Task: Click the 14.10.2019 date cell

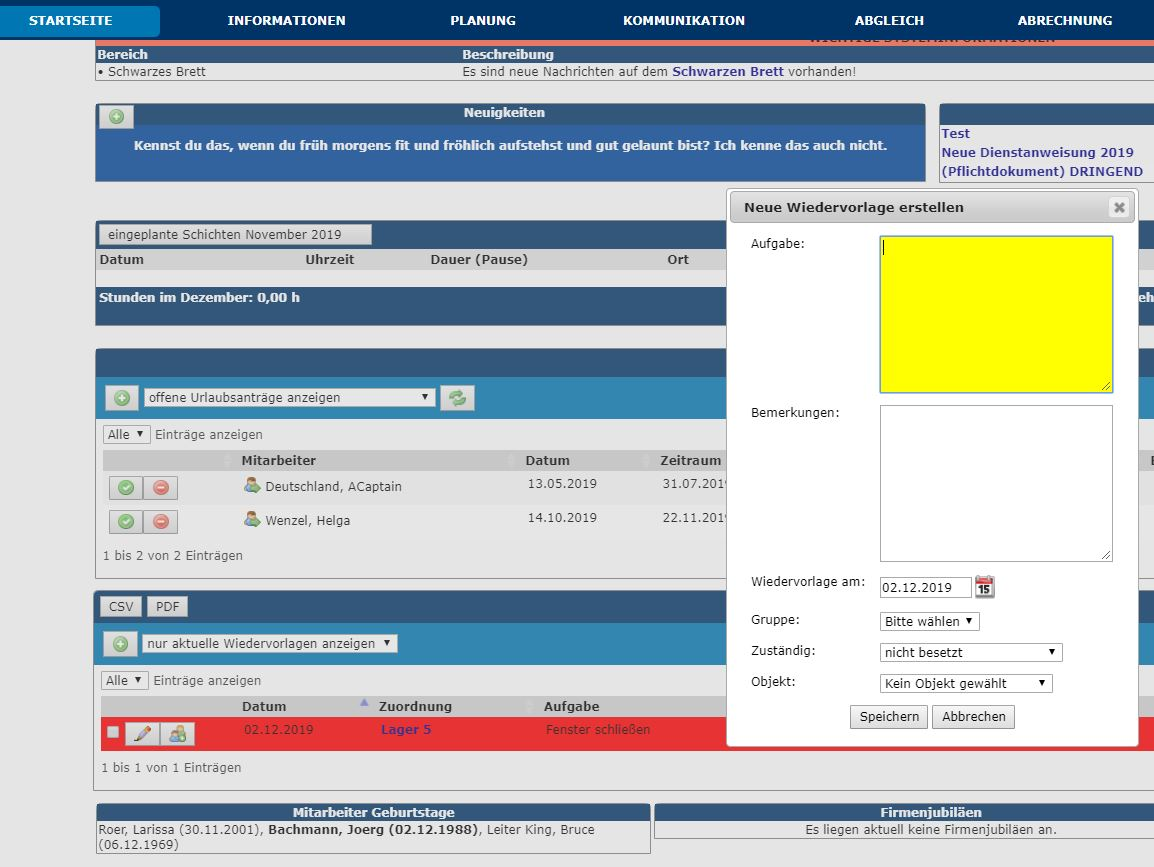Action: coord(562,517)
